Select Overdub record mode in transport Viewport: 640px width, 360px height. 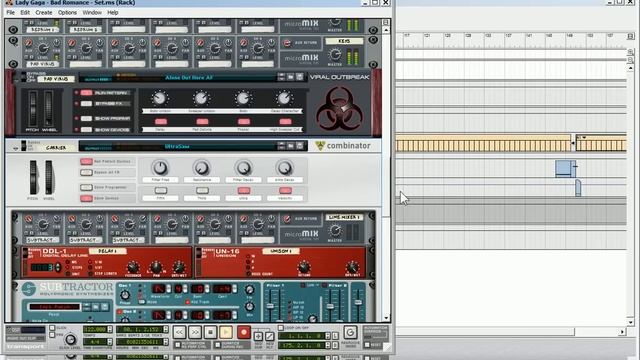click(258, 336)
